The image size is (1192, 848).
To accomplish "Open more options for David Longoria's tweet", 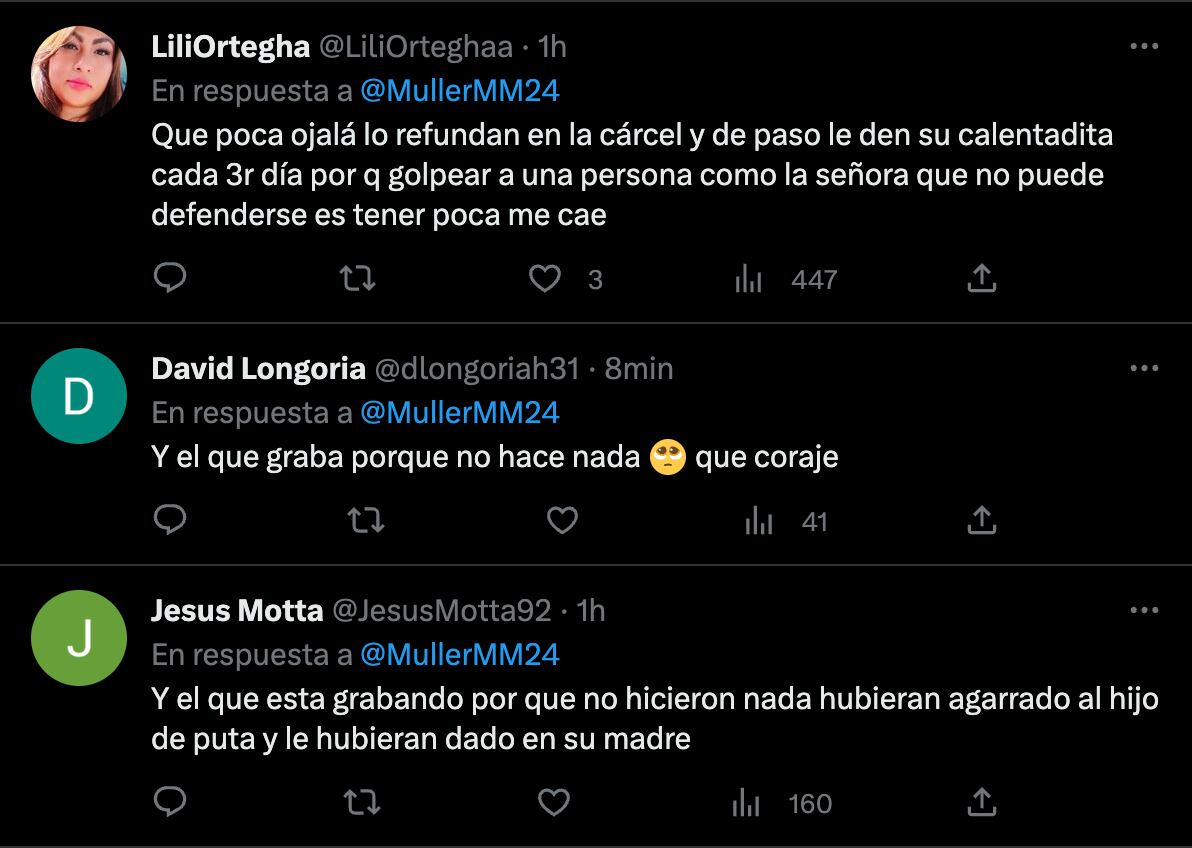I will tap(1144, 368).
